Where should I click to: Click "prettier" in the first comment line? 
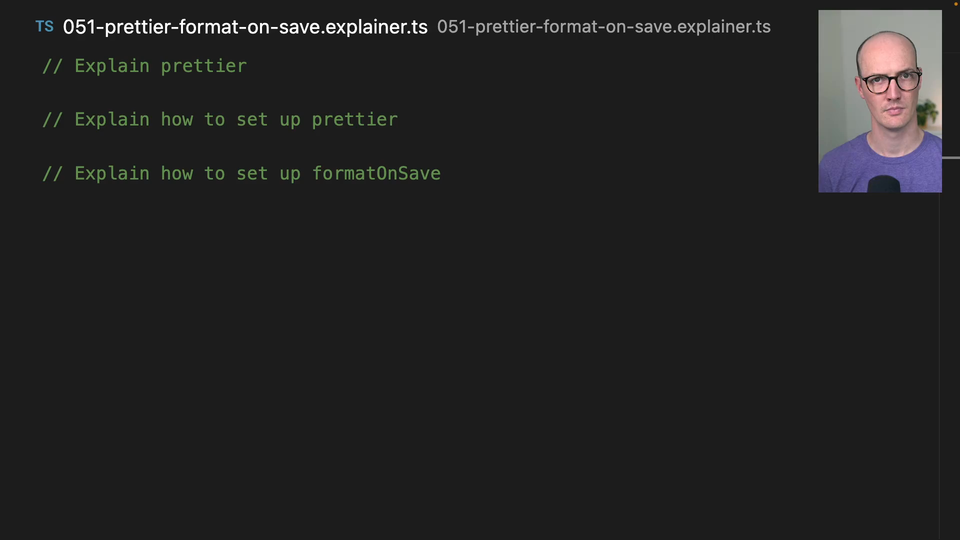click(x=203, y=66)
